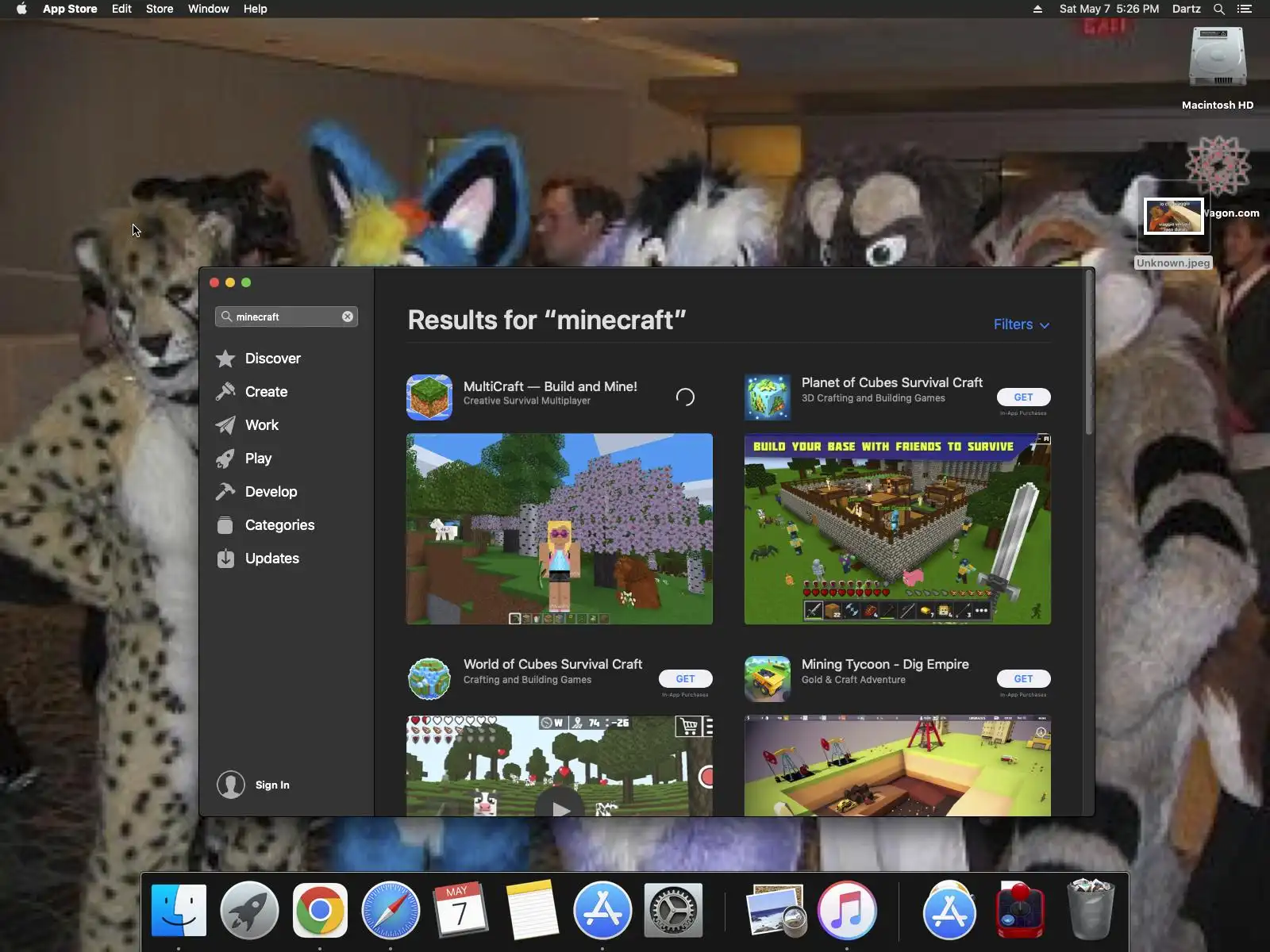The width and height of the screenshot is (1270, 952).
Task: Open the Create section paintbrush icon
Action: pos(225,392)
